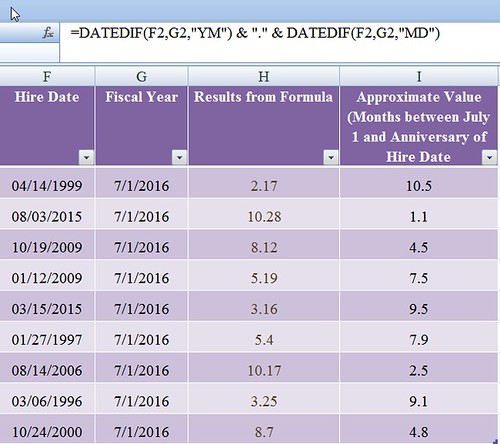
Task: Select formula result cell 3.16
Action: 264,306
